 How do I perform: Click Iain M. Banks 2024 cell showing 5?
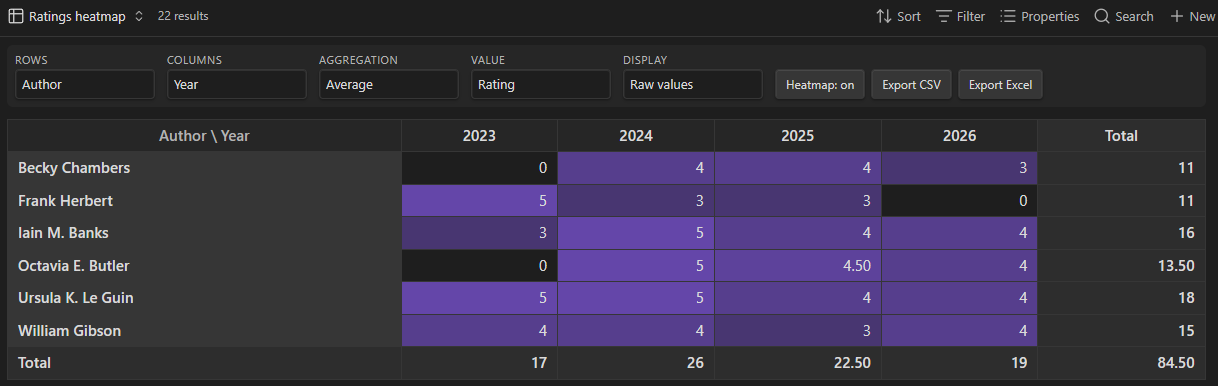coord(636,233)
